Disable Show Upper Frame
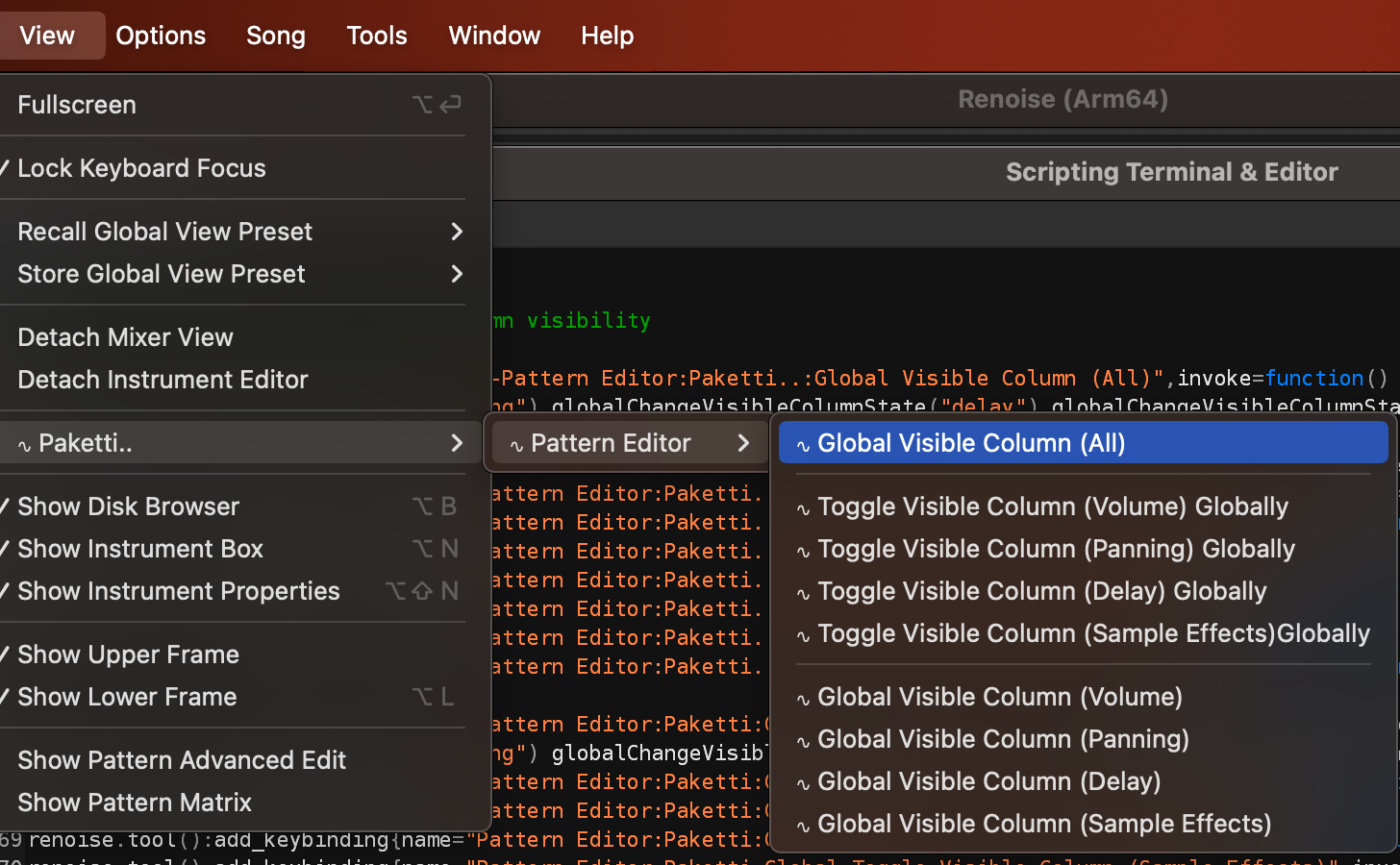Viewport: 1400px width, 865px height. [128, 655]
